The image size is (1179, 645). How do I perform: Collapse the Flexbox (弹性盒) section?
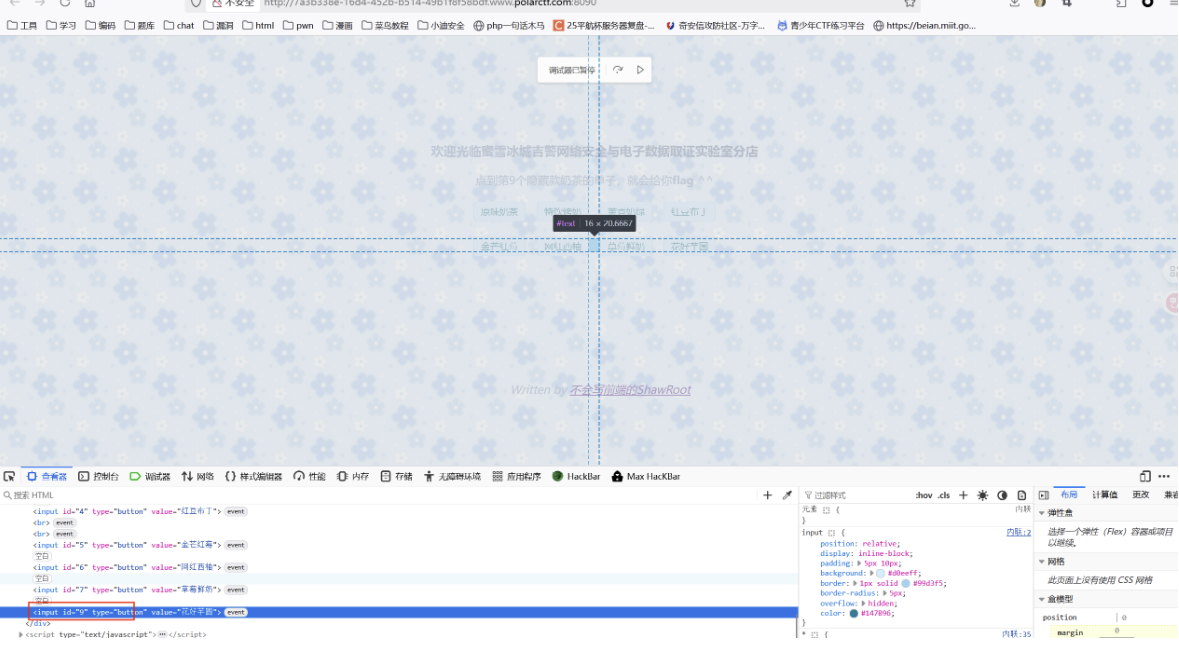[1042, 513]
